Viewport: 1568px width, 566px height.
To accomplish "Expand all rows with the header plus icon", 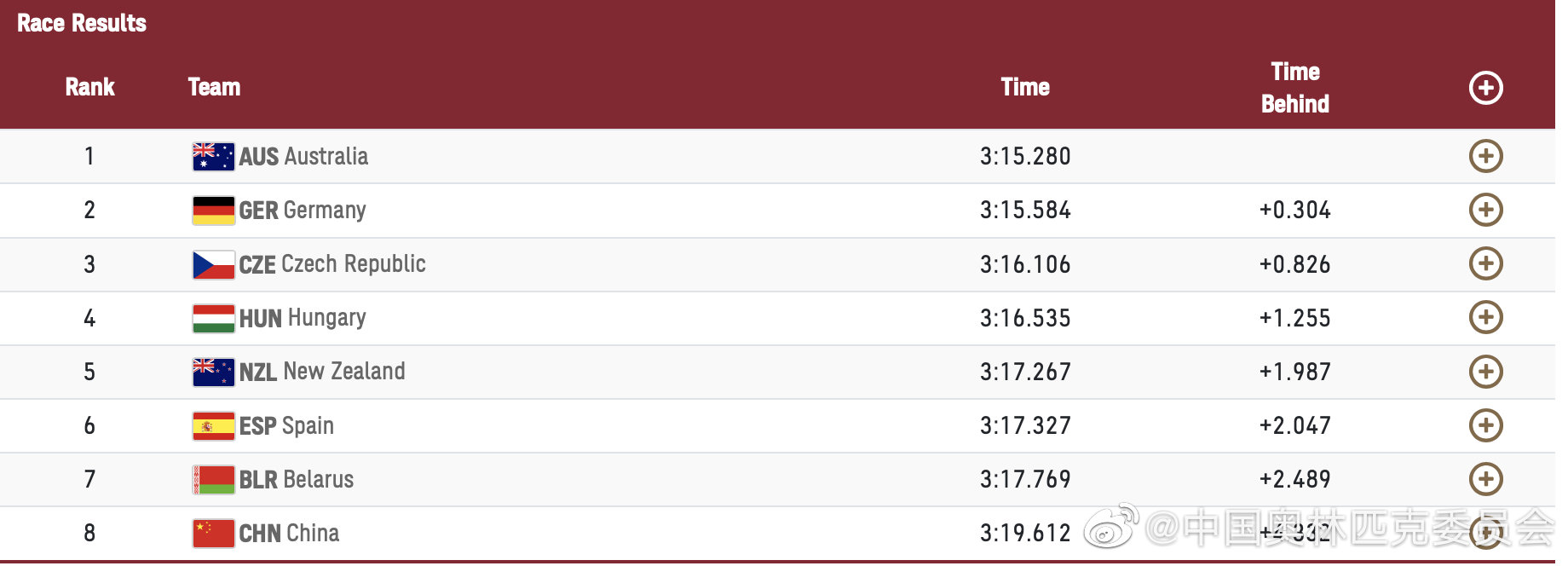I will (1485, 88).
